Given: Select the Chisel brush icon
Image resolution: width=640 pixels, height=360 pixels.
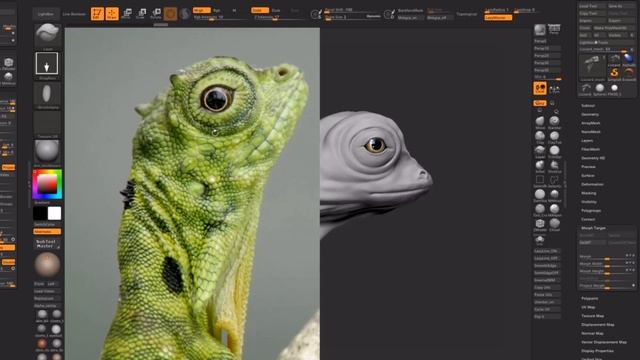Looking at the screenshot, I should coord(554,224).
